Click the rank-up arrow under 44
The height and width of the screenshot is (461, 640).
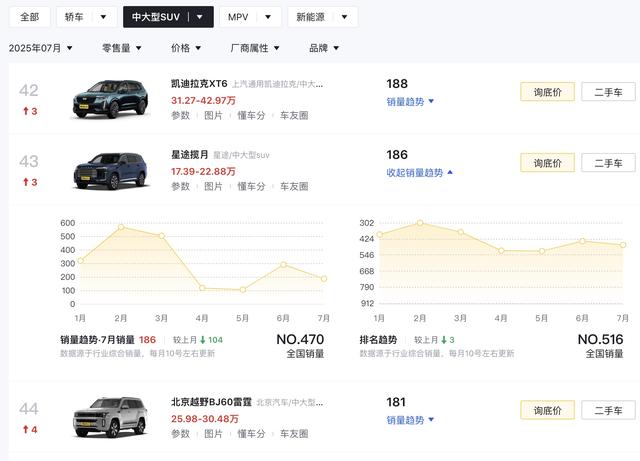[26, 429]
